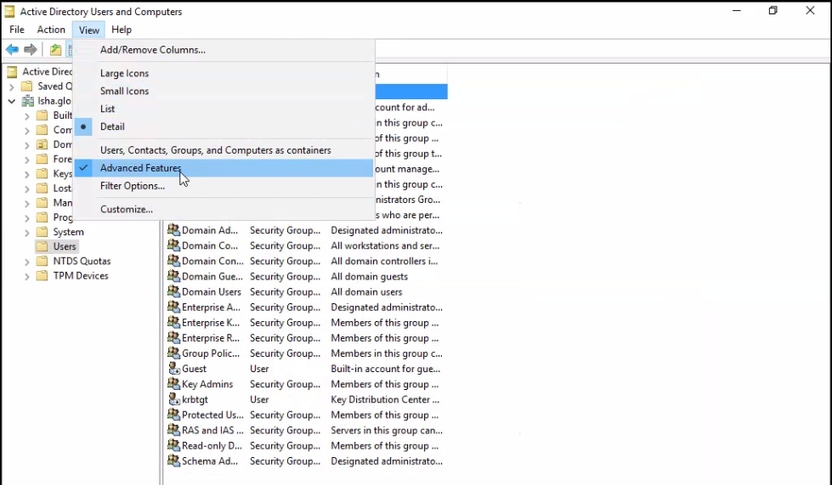Viewport: 832px width, 485px height.
Task: Select the Large Icons view option
Action: 223,73
